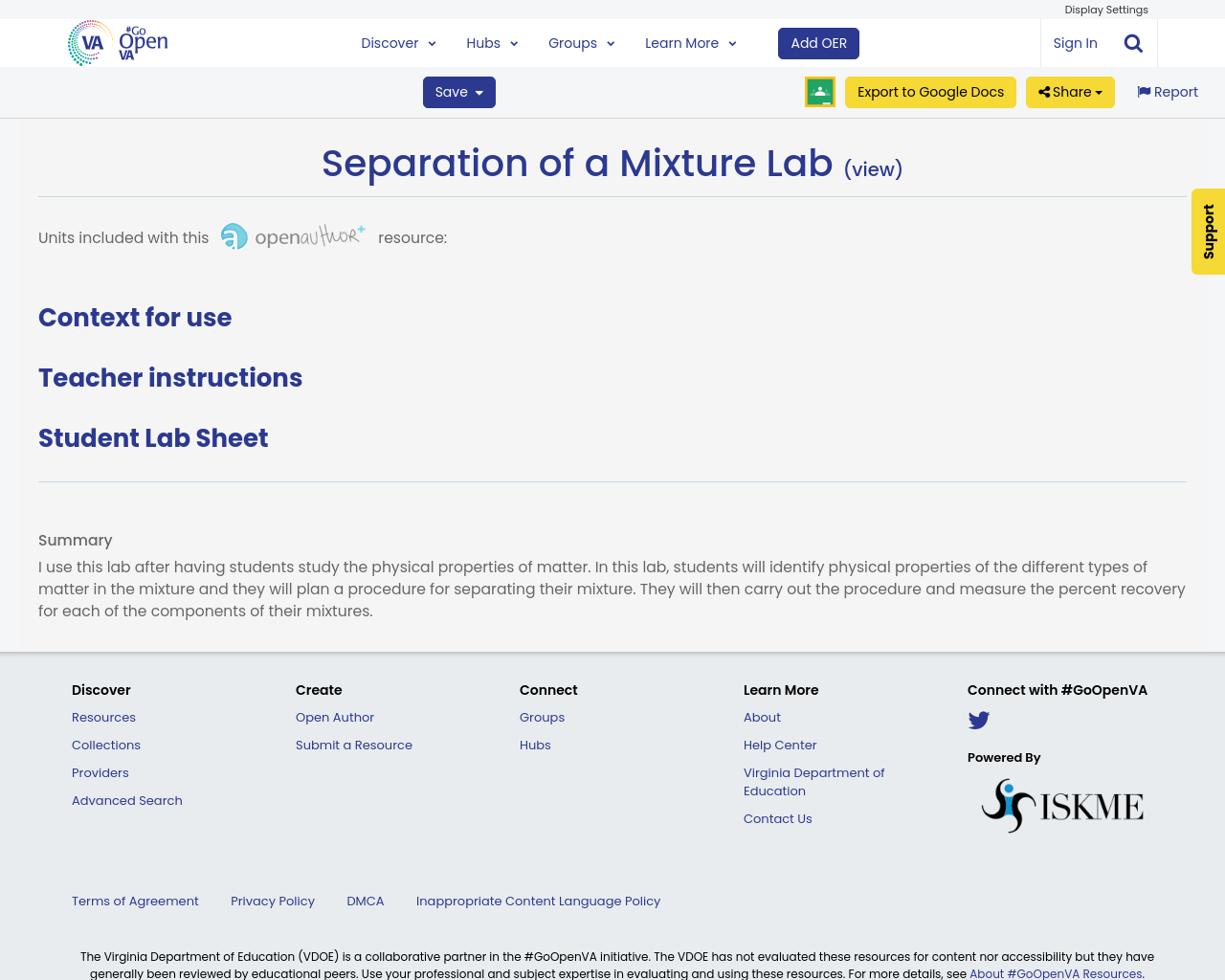Click the Support side tab
The width and height of the screenshot is (1225, 980).
point(1208,232)
